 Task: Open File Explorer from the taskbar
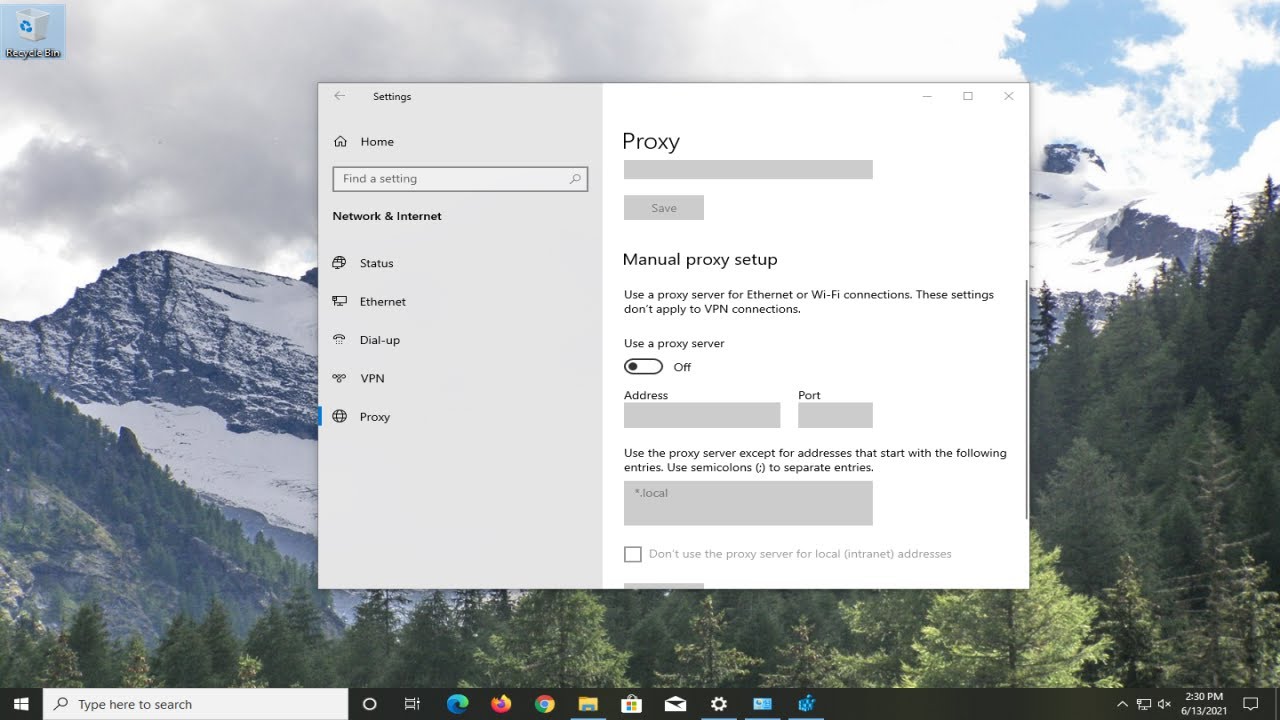pyautogui.click(x=588, y=704)
